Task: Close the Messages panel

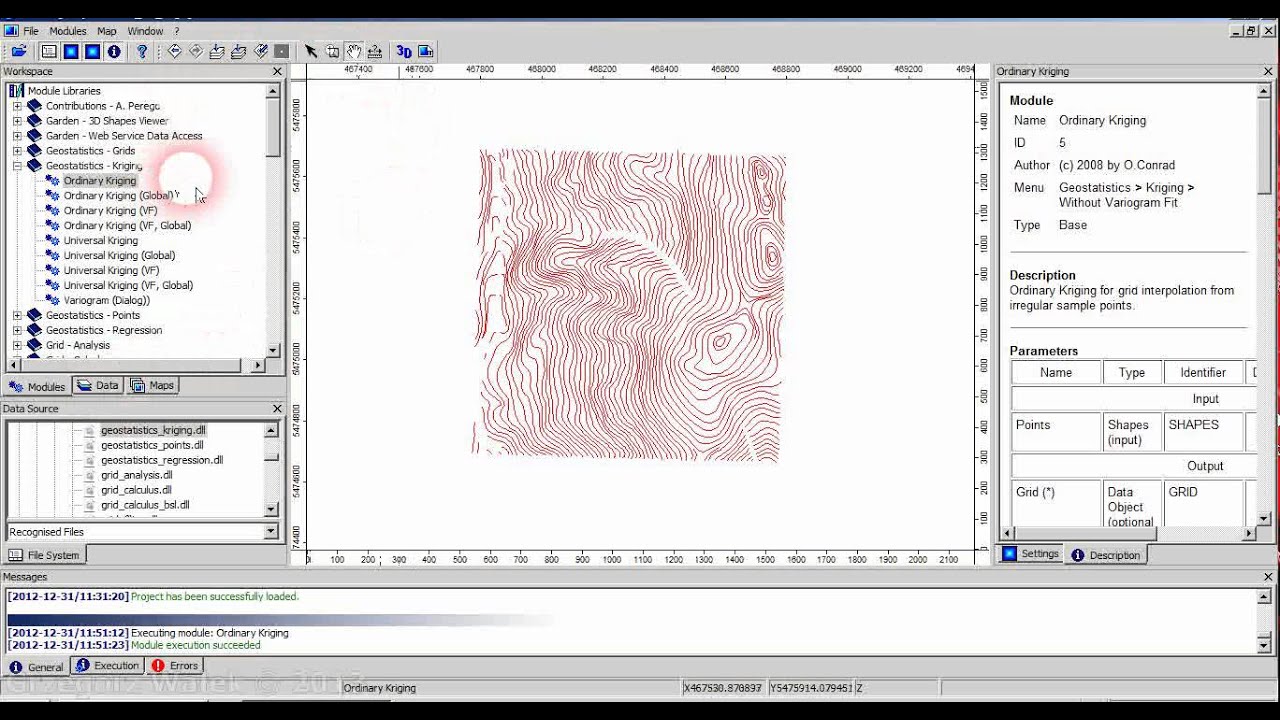Action: 1269,577
